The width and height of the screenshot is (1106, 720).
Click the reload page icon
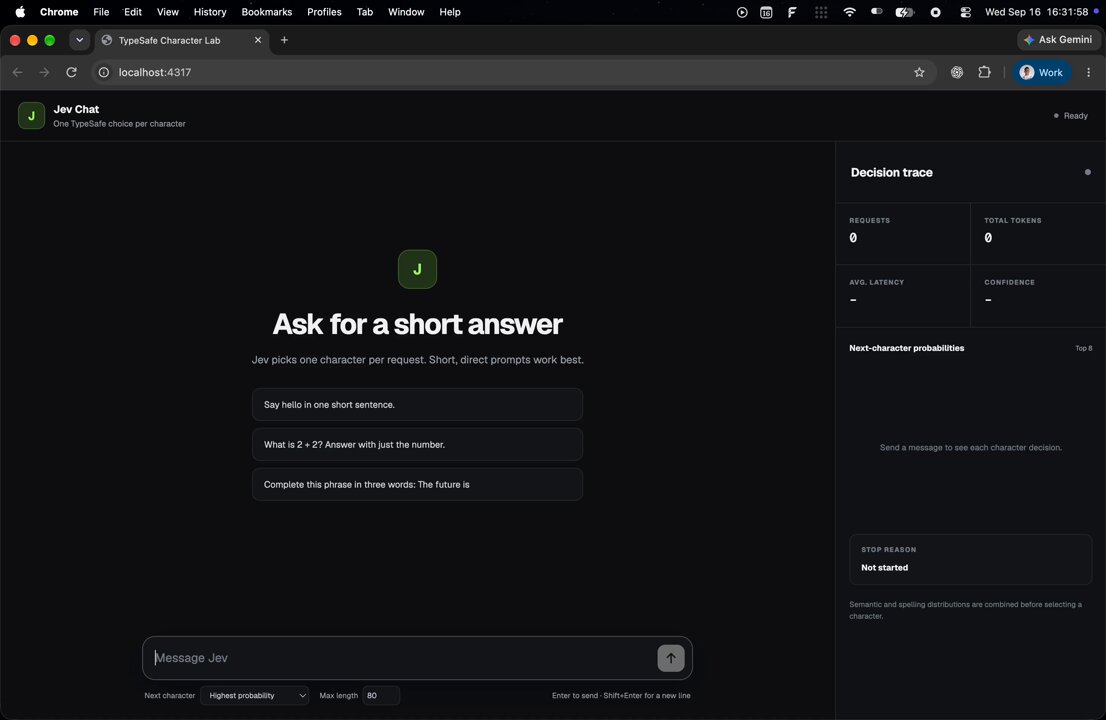(71, 72)
